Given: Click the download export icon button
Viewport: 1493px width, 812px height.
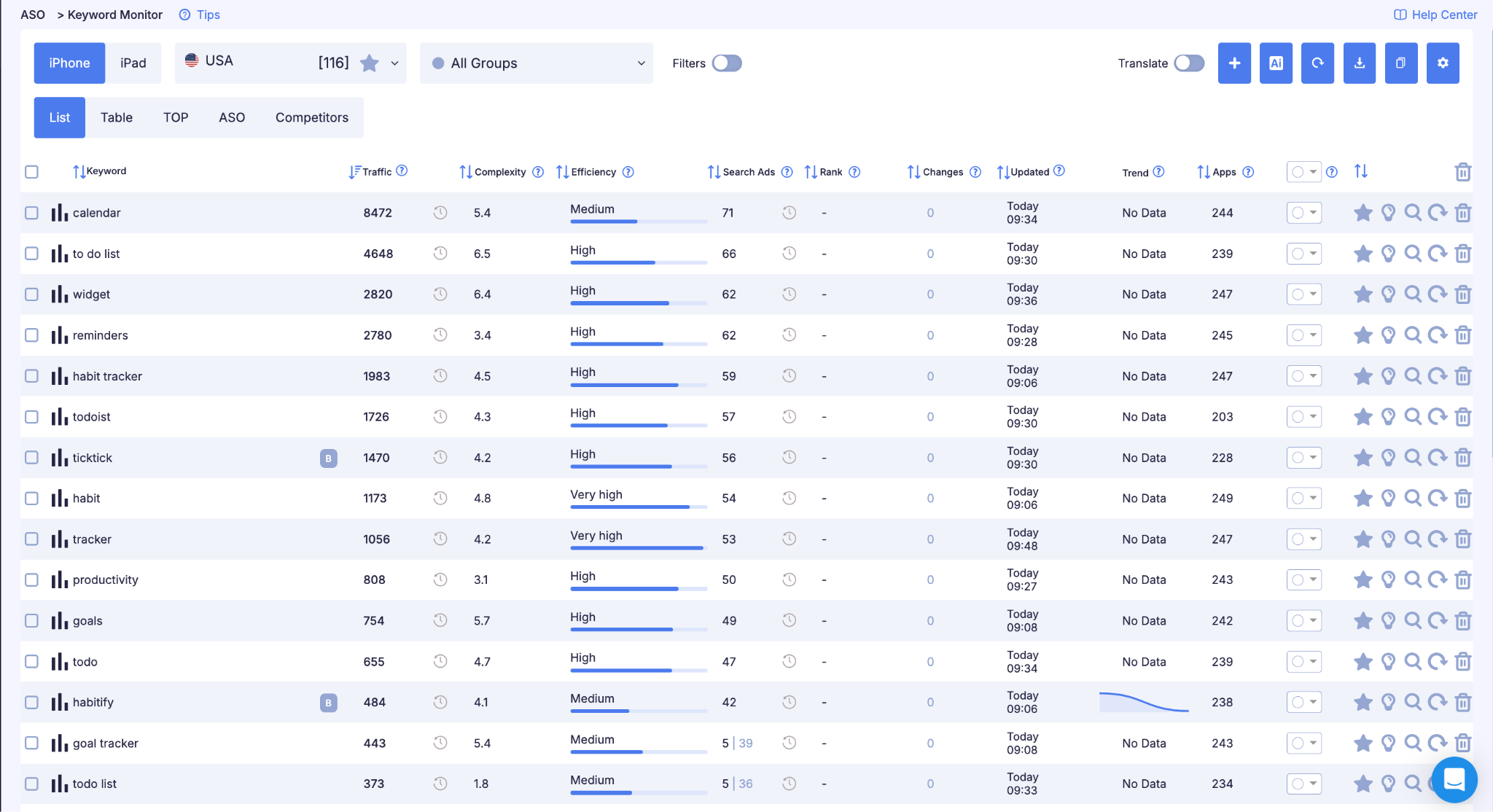Looking at the screenshot, I should pos(1360,63).
